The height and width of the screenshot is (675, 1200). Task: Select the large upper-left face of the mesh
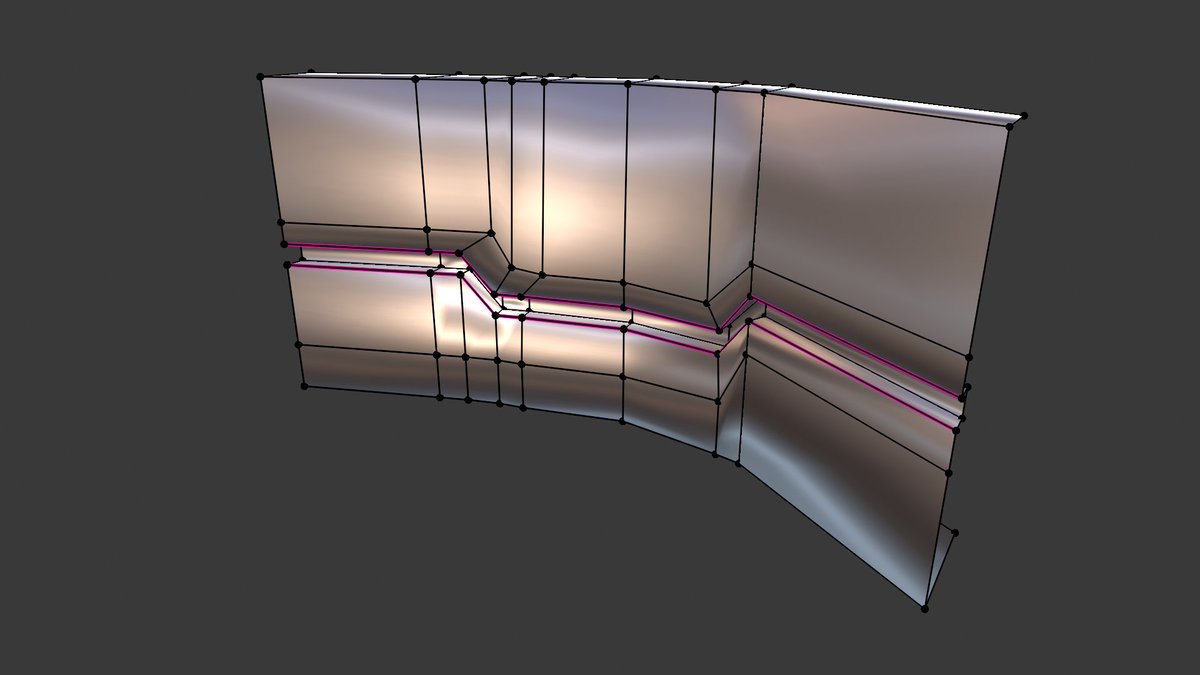pos(345,152)
